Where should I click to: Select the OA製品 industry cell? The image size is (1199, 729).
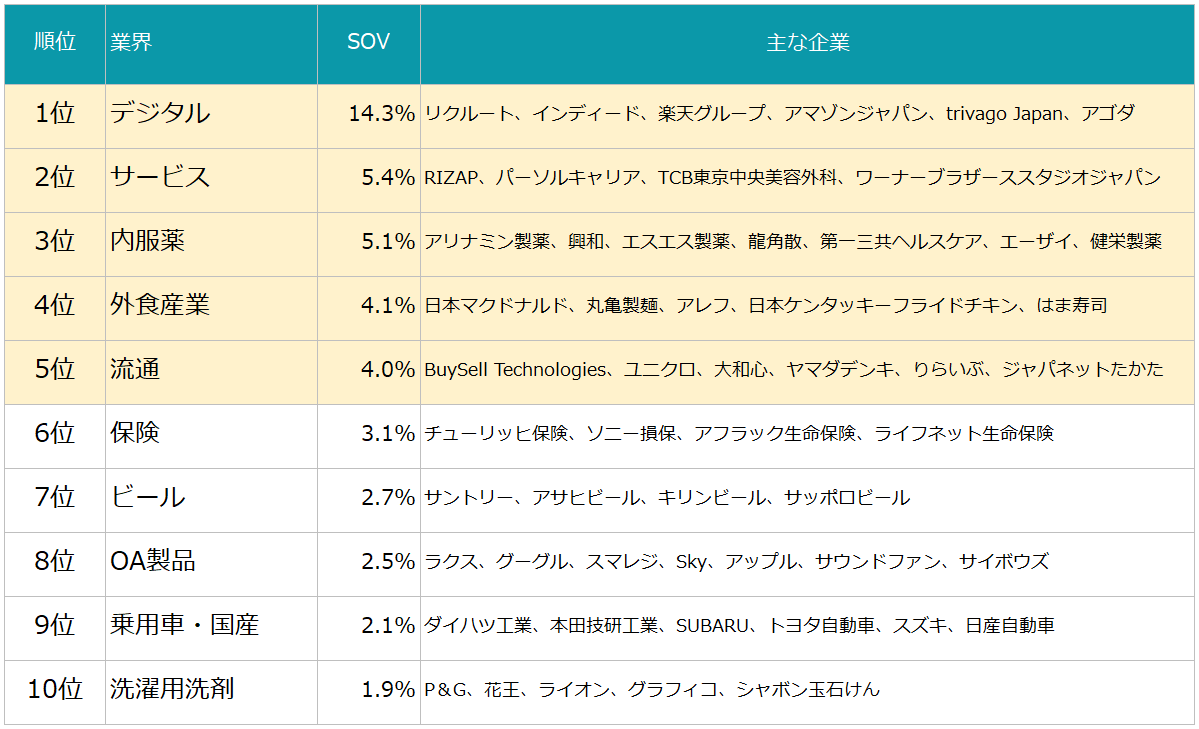211,565
